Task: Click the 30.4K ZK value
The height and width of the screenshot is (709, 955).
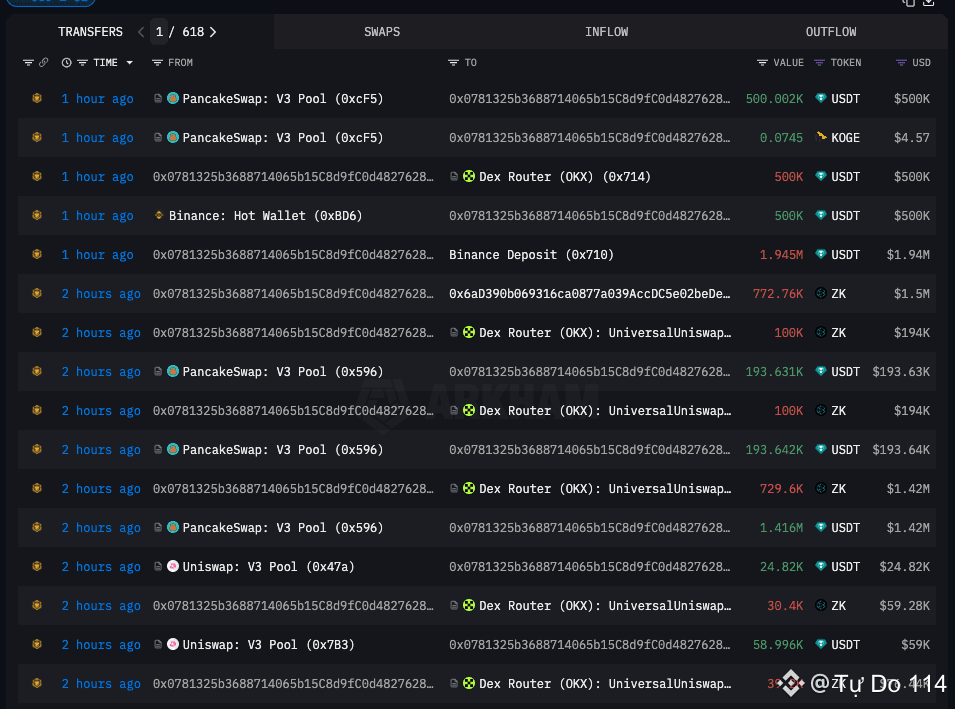Action: tap(785, 605)
